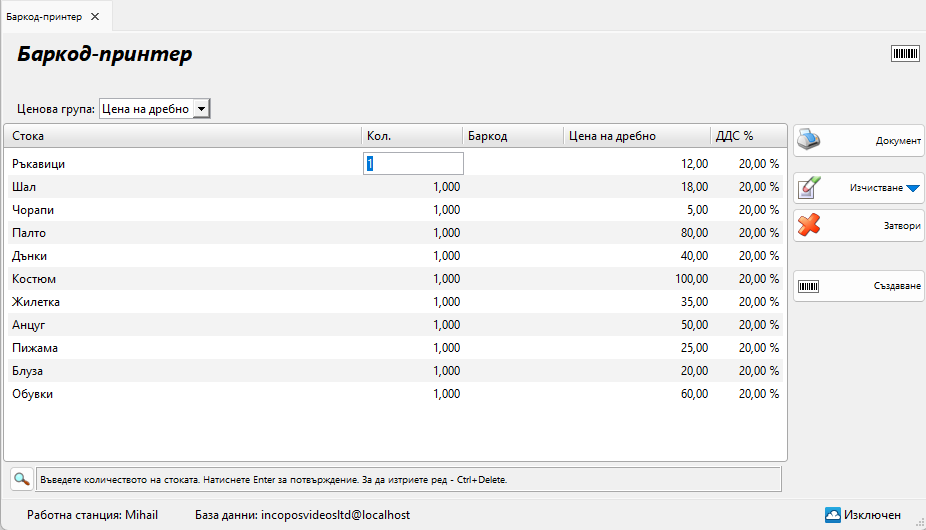Close the Баркод-принтер tab
This screenshot has width=926, height=530.
95,17
